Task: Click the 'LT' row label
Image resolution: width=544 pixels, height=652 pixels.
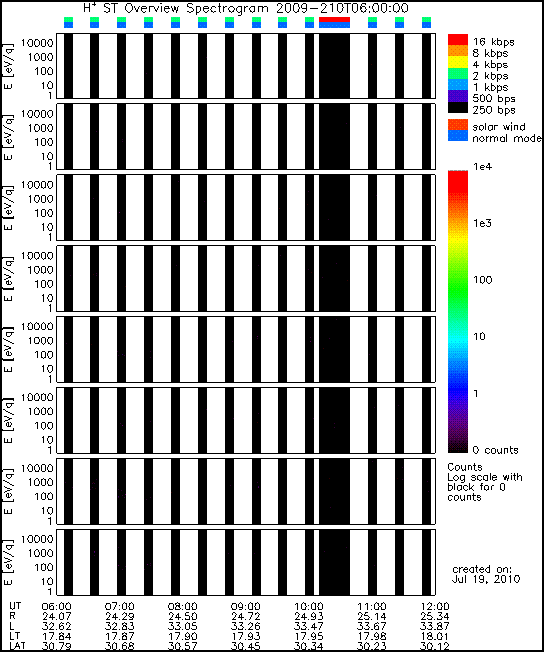Action: tap(14, 636)
